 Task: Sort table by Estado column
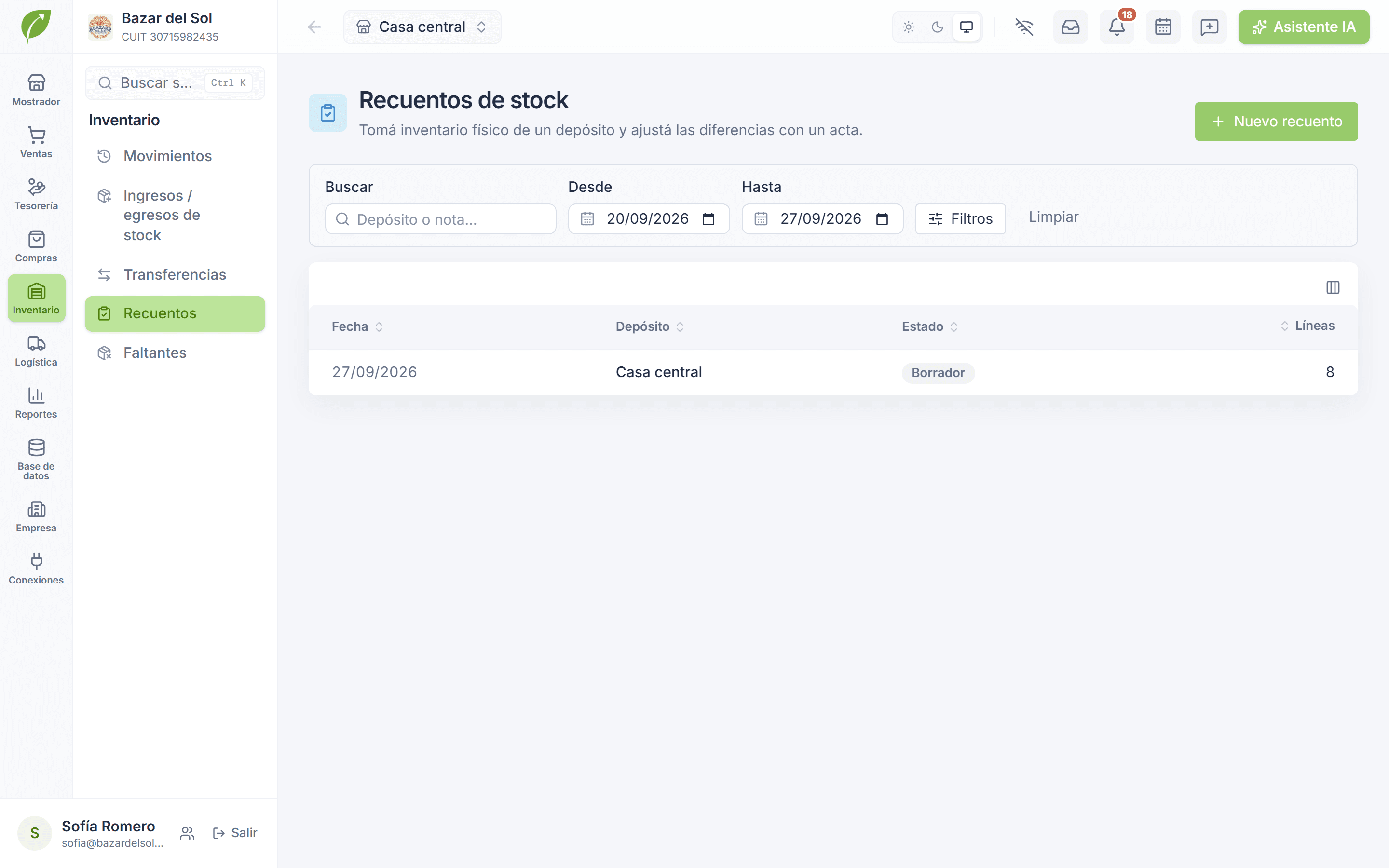coord(930,326)
